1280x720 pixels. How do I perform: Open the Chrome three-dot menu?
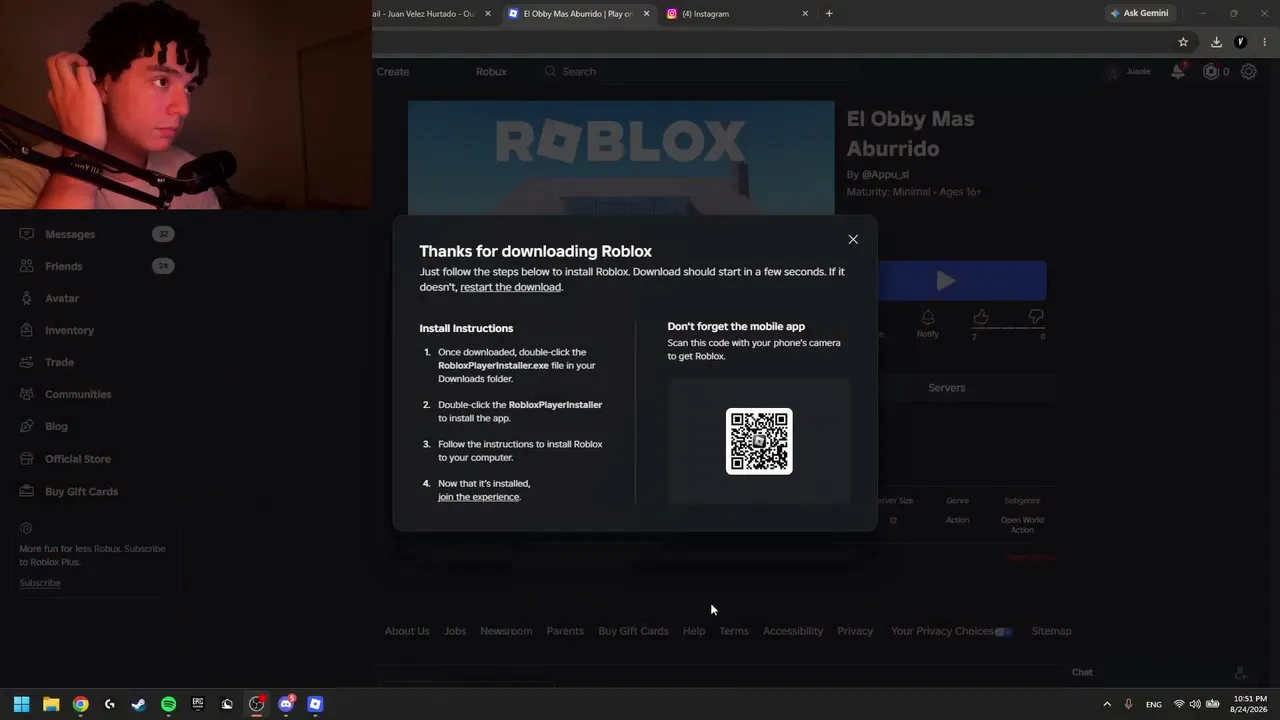(x=1265, y=42)
